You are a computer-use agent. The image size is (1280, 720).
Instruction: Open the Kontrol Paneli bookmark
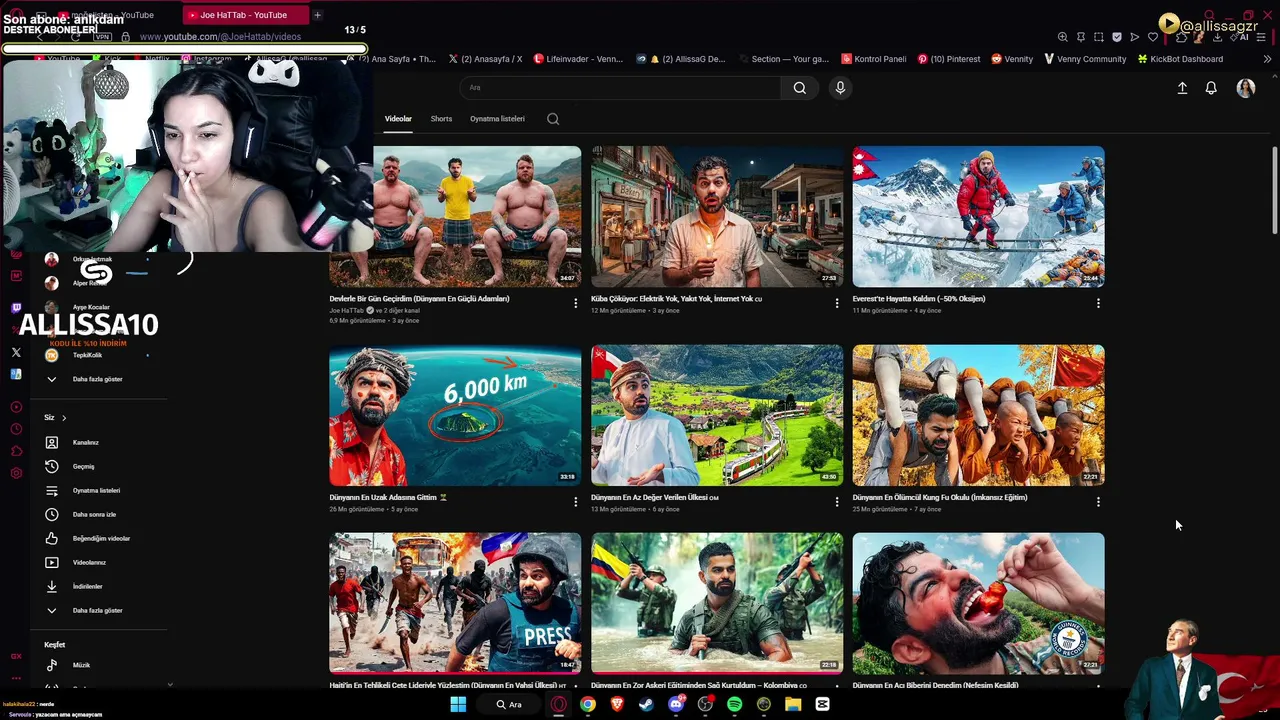tap(874, 59)
